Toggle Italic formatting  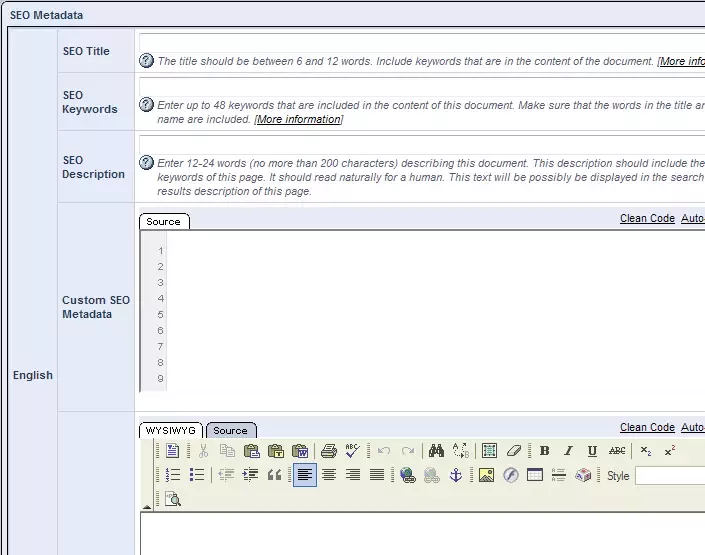pos(568,451)
